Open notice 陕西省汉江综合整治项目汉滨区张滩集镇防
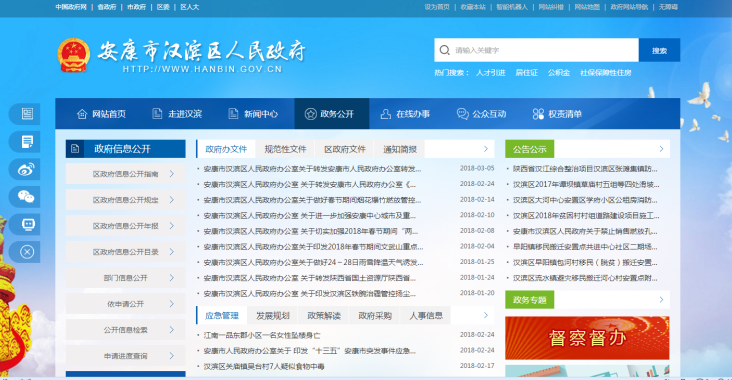 pyautogui.click(x=584, y=169)
